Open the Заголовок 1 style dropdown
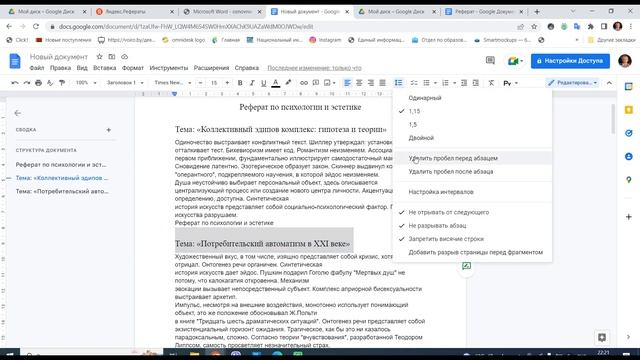The height and width of the screenshot is (360, 640). 125,83
